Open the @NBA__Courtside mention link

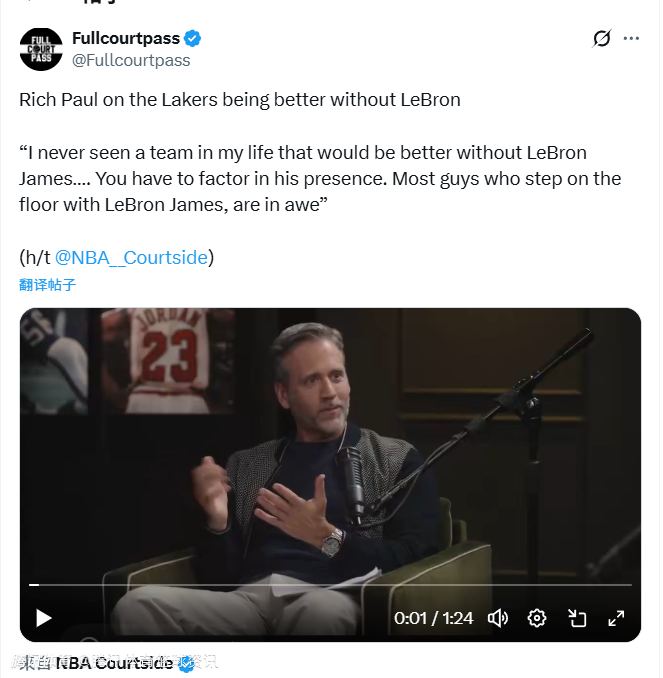pyautogui.click(x=131, y=257)
